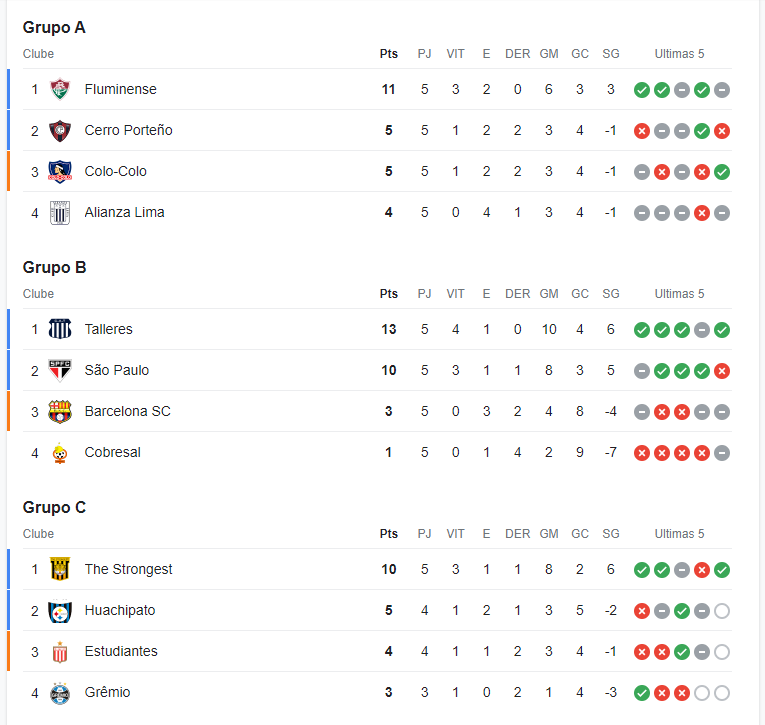Click São Paulo's red loss indicator
Image resolution: width=765 pixels, height=725 pixels.
pos(722,371)
